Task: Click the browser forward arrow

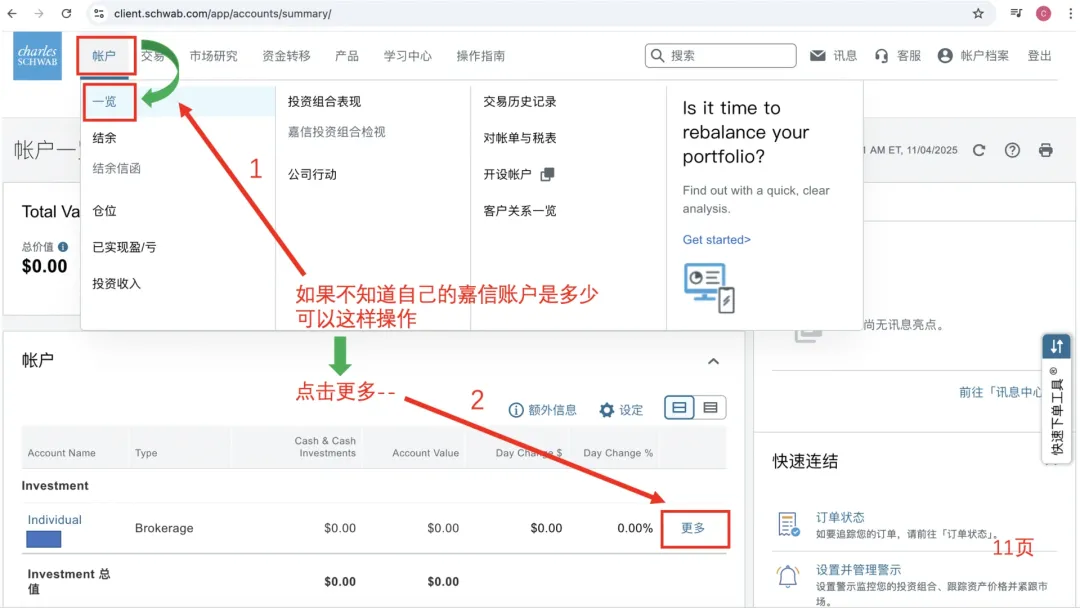Action: pyautogui.click(x=39, y=13)
